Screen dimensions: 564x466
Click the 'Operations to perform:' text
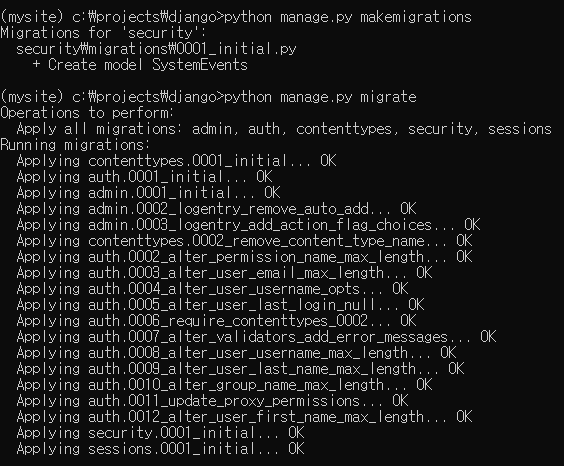(87, 113)
